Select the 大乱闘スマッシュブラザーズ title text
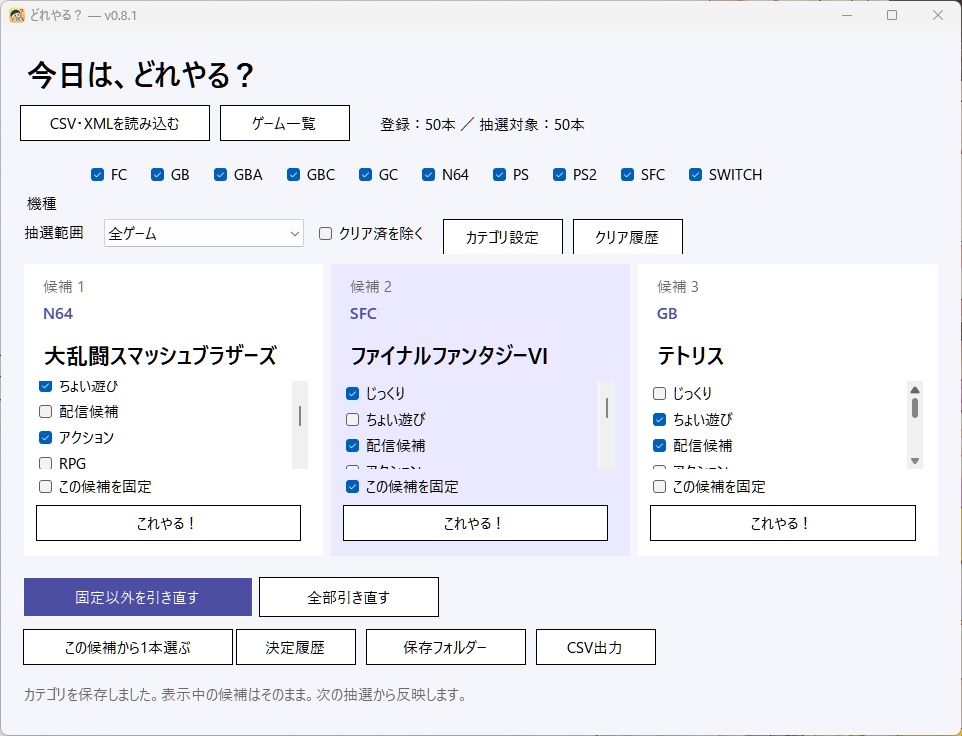 [160, 356]
